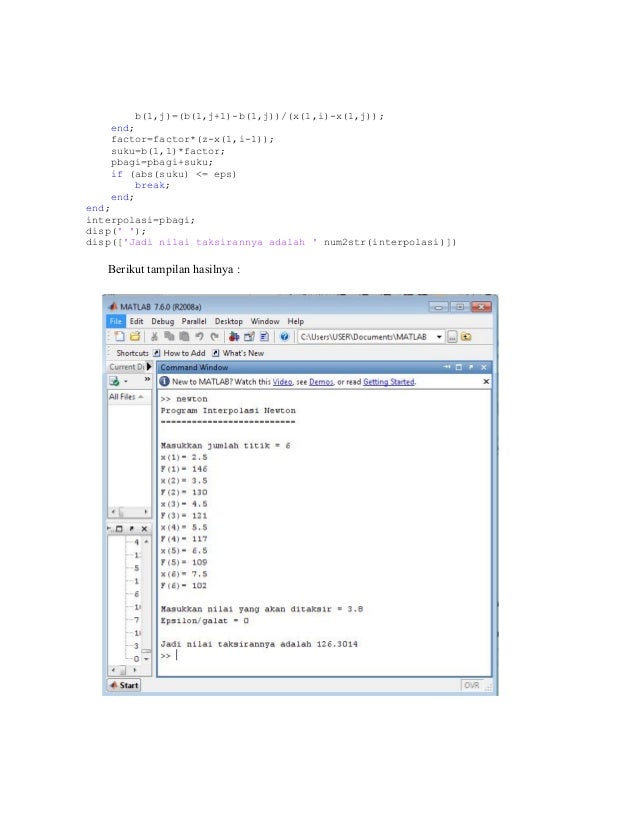Go up one directory level icon
Screen dimensions: 638x826
point(466,337)
